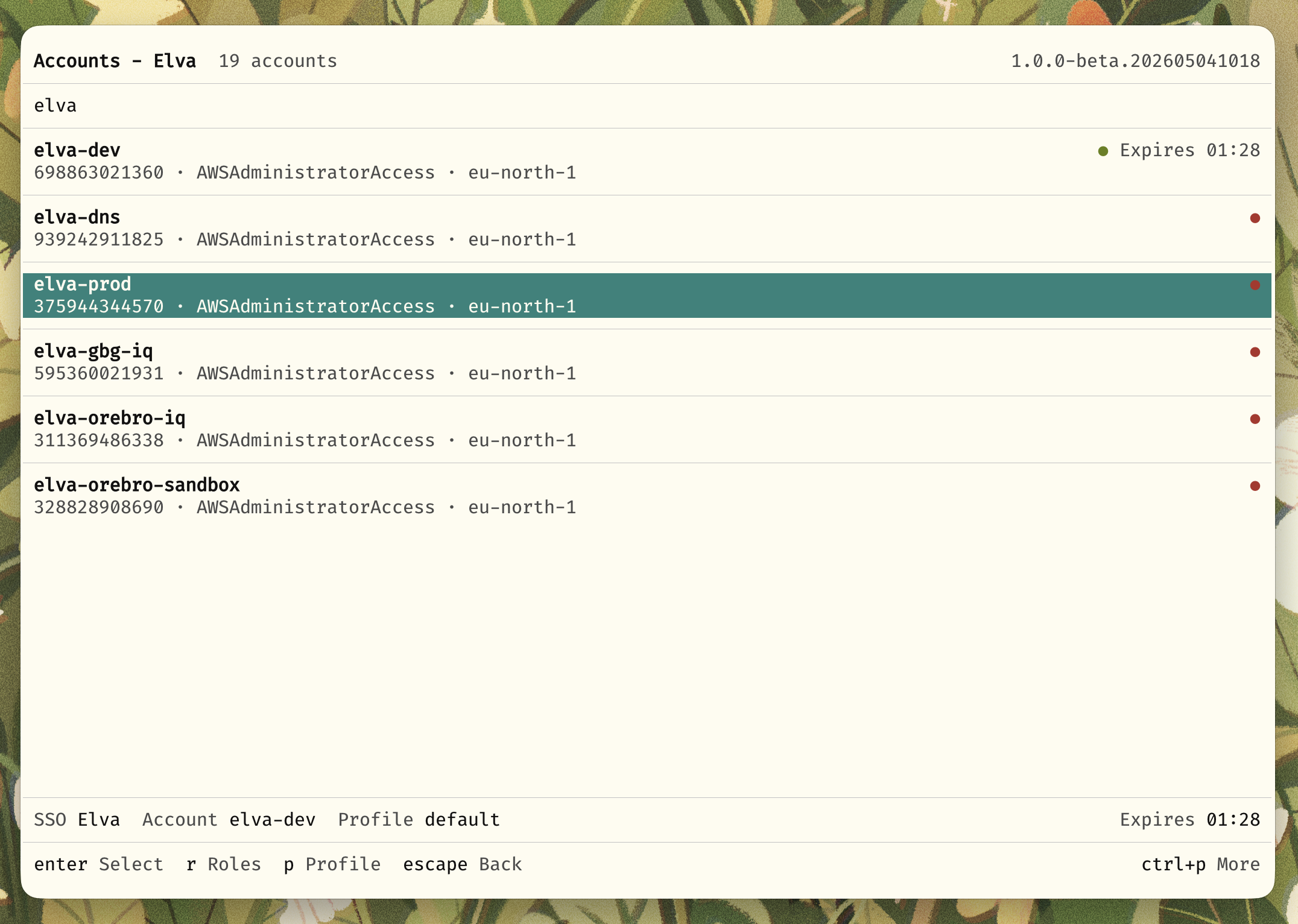
Task: Click 'Expires 01:28' in the status bar
Action: click(x=1190, y=820)
